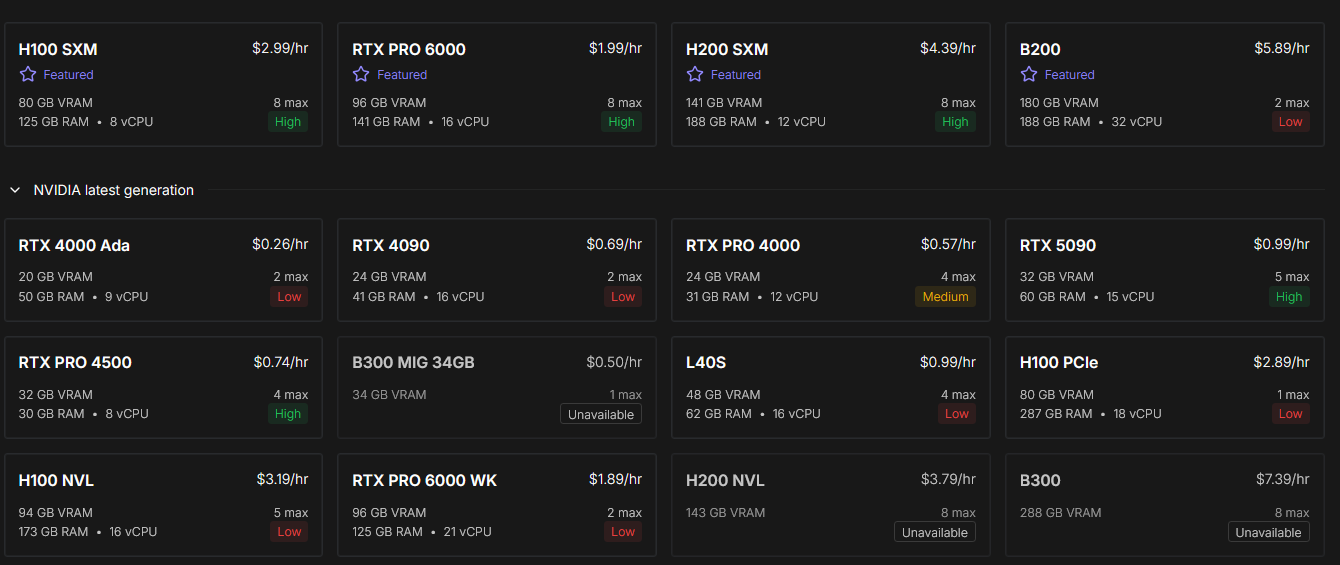
Task: Click the Featured star icon on H200 SXM
Action: (695, 74)
